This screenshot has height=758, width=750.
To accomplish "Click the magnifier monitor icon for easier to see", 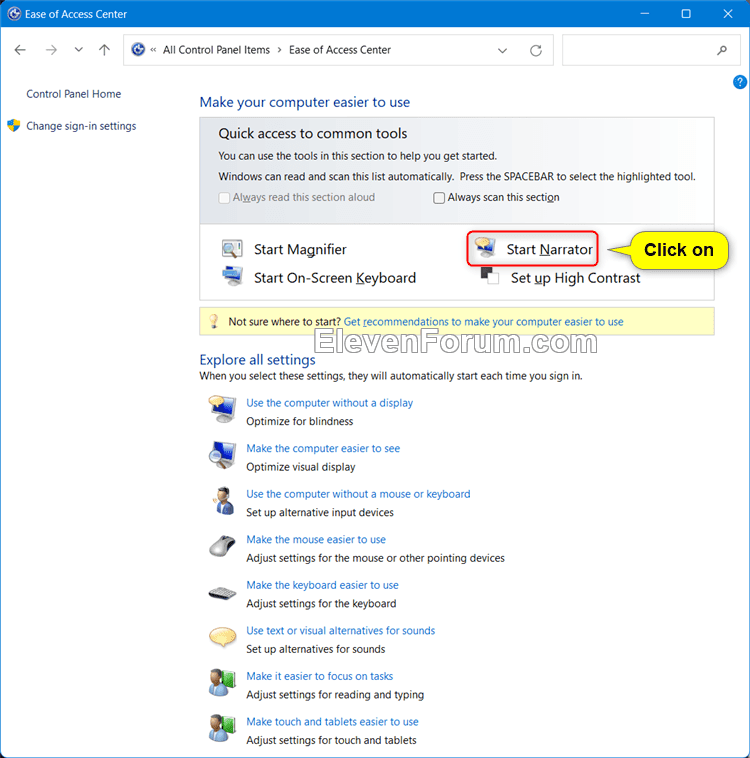I will [x=222, y=455].
